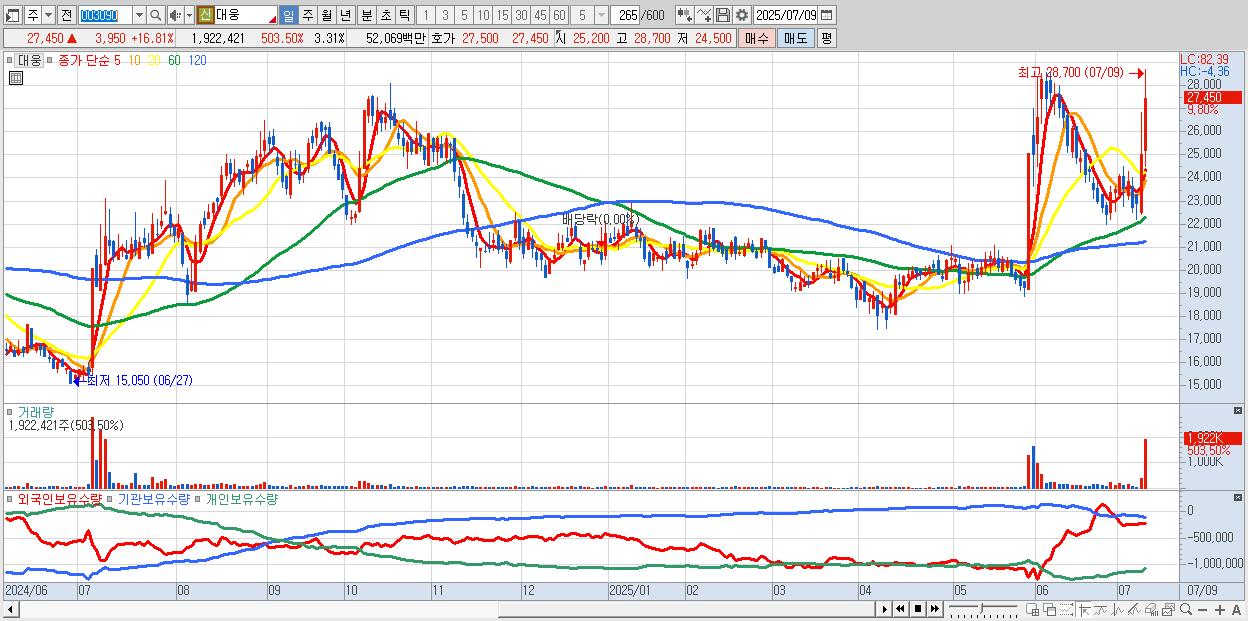This screenshot has width=1248, height=621.
Task: Select yearly 년 period toggle
Action: [x=345, y=15]
